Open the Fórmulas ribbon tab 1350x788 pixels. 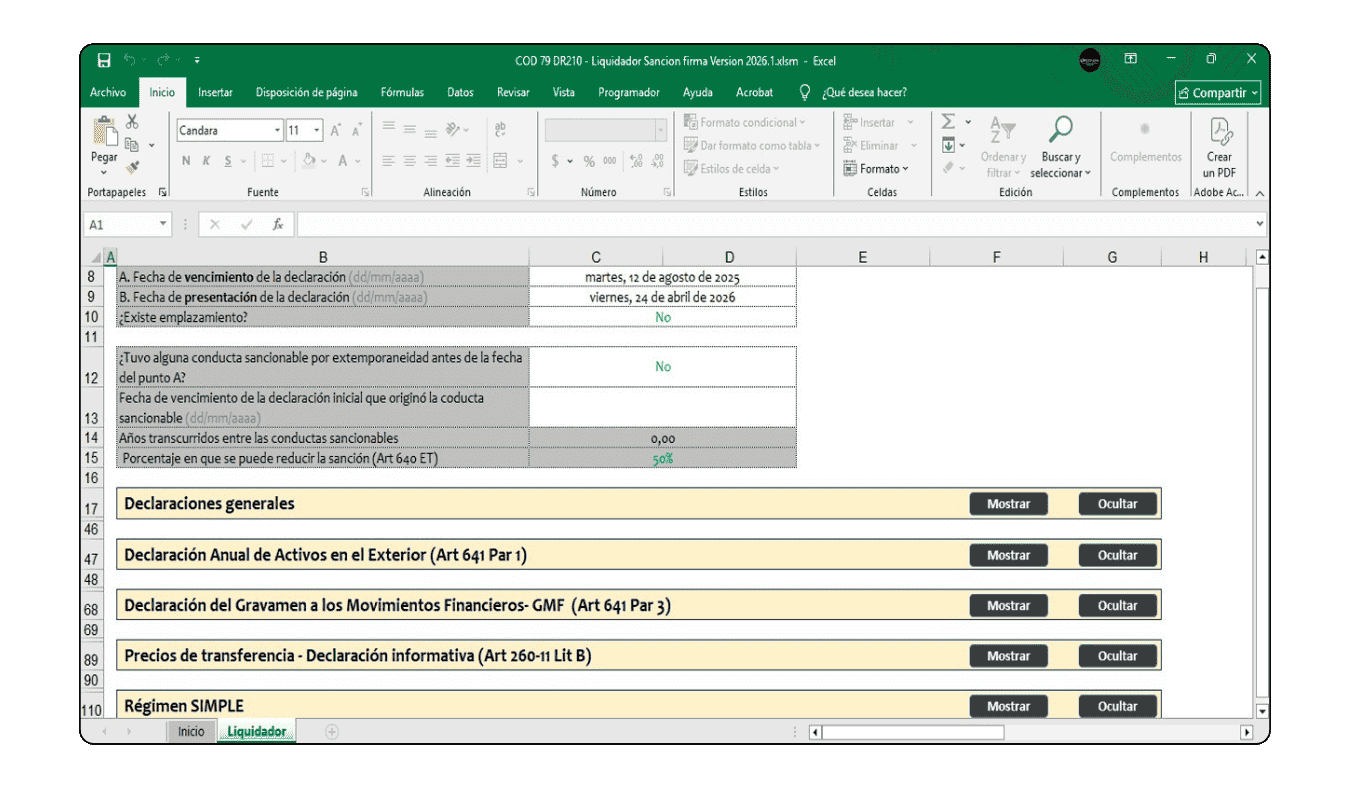tap(402, 92)
